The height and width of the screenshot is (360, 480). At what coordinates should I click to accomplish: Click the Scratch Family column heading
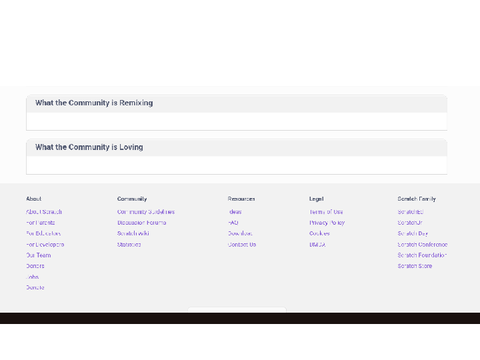pyautogui.click(x=417, y=199)
